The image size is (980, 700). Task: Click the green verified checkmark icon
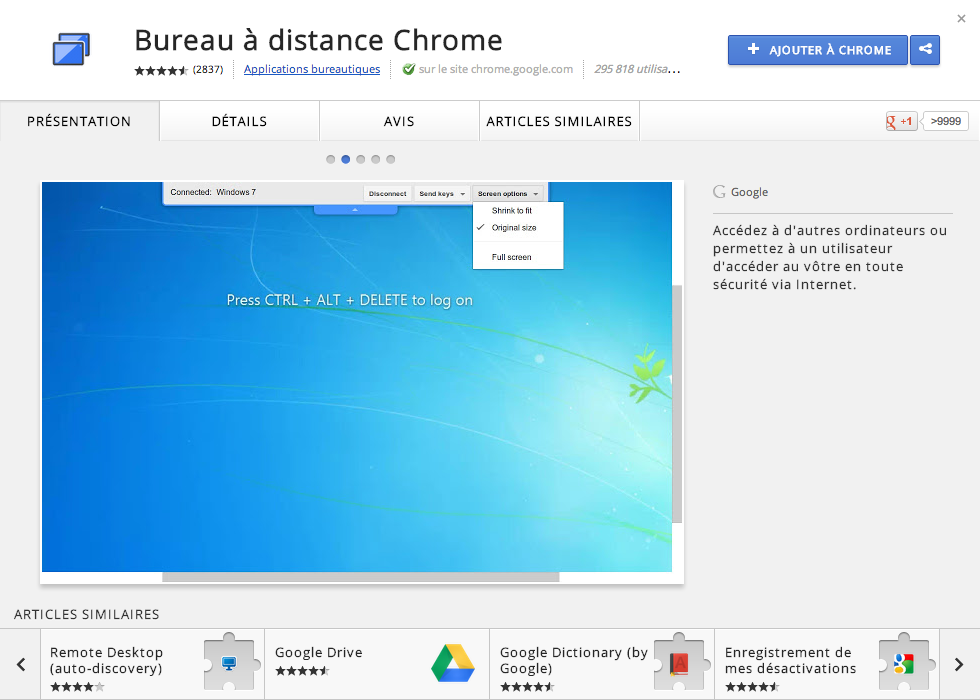pyautogui.click(x=409, y=69)
